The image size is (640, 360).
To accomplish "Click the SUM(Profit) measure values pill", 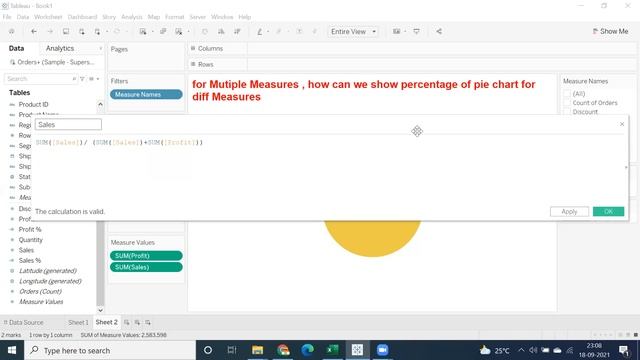I will pyautogui.click(x=146, y=256).
